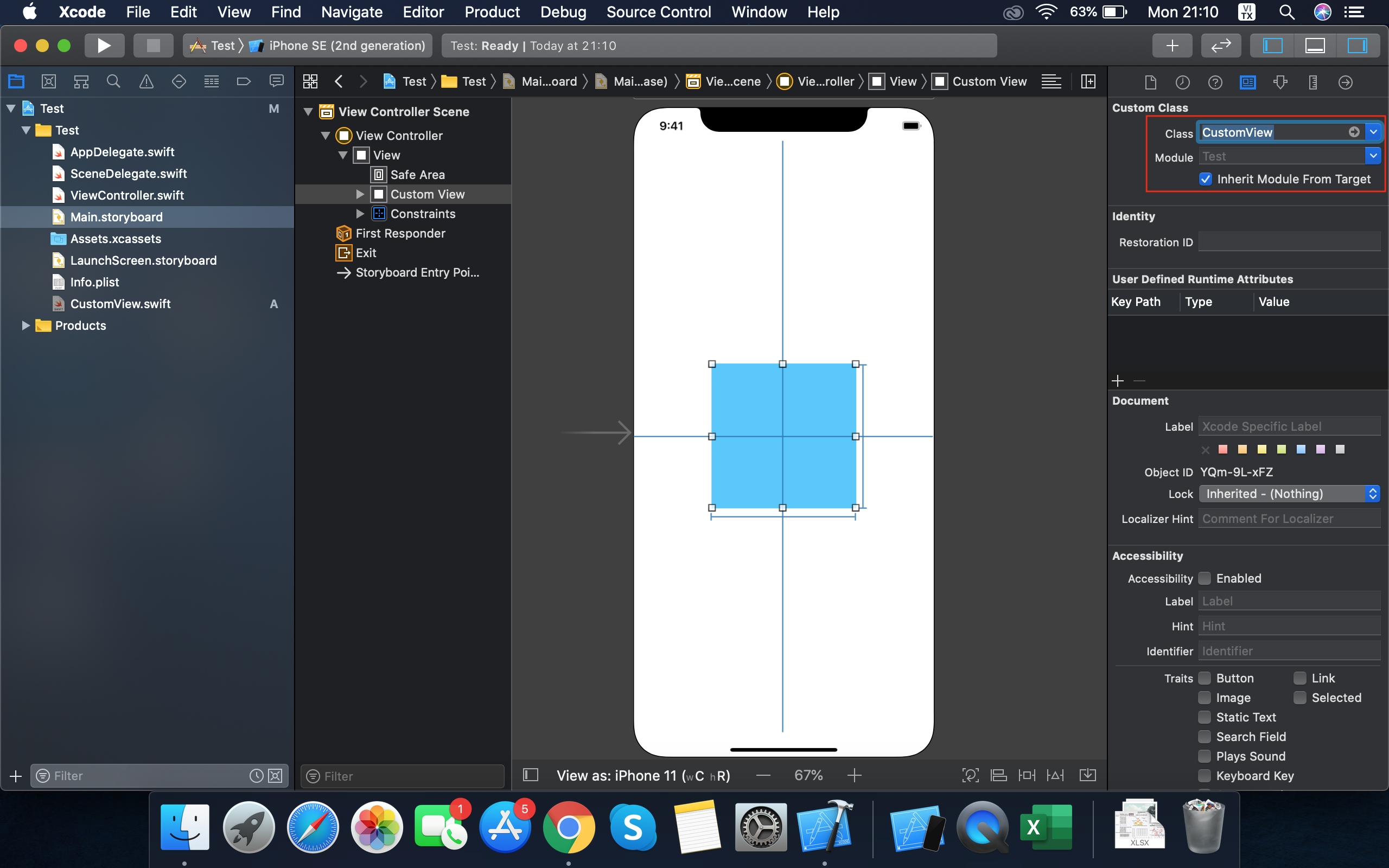Open the Lock dropdown showing Inherited - Nothing

1289,493
